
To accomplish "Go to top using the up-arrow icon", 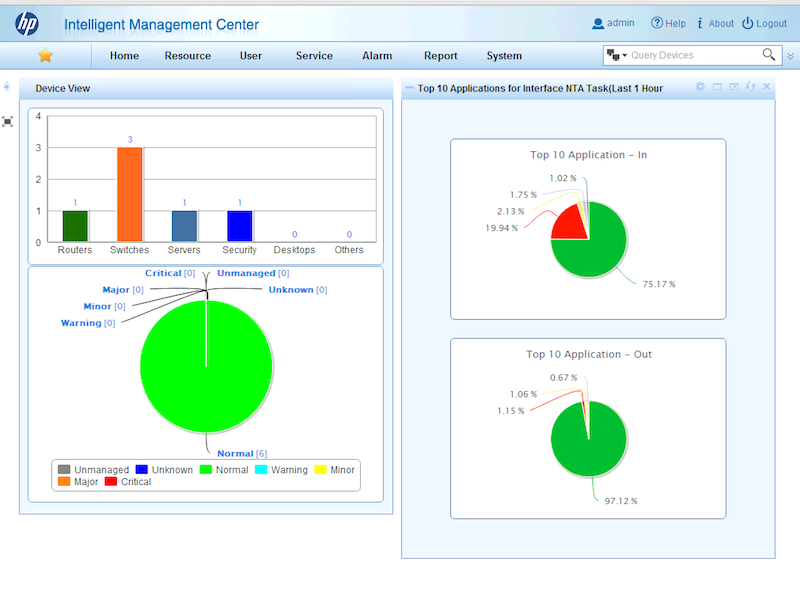I will (x=7, y=86).
